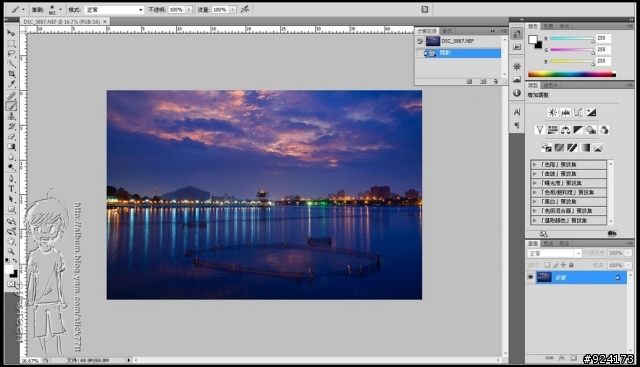
Task: Add a Photo Filter adjustment
Action: pos(591,130)
